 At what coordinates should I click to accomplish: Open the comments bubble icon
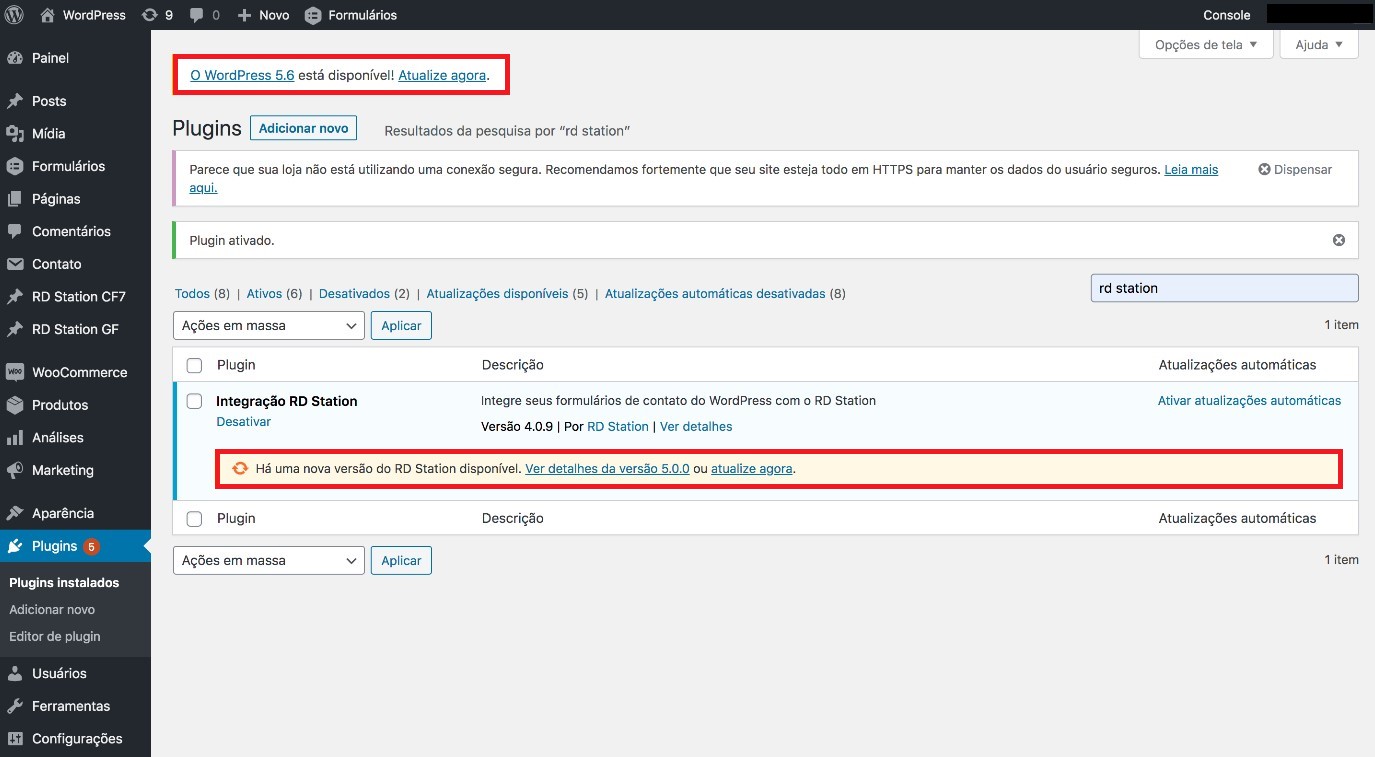click(x=197, y=15)
